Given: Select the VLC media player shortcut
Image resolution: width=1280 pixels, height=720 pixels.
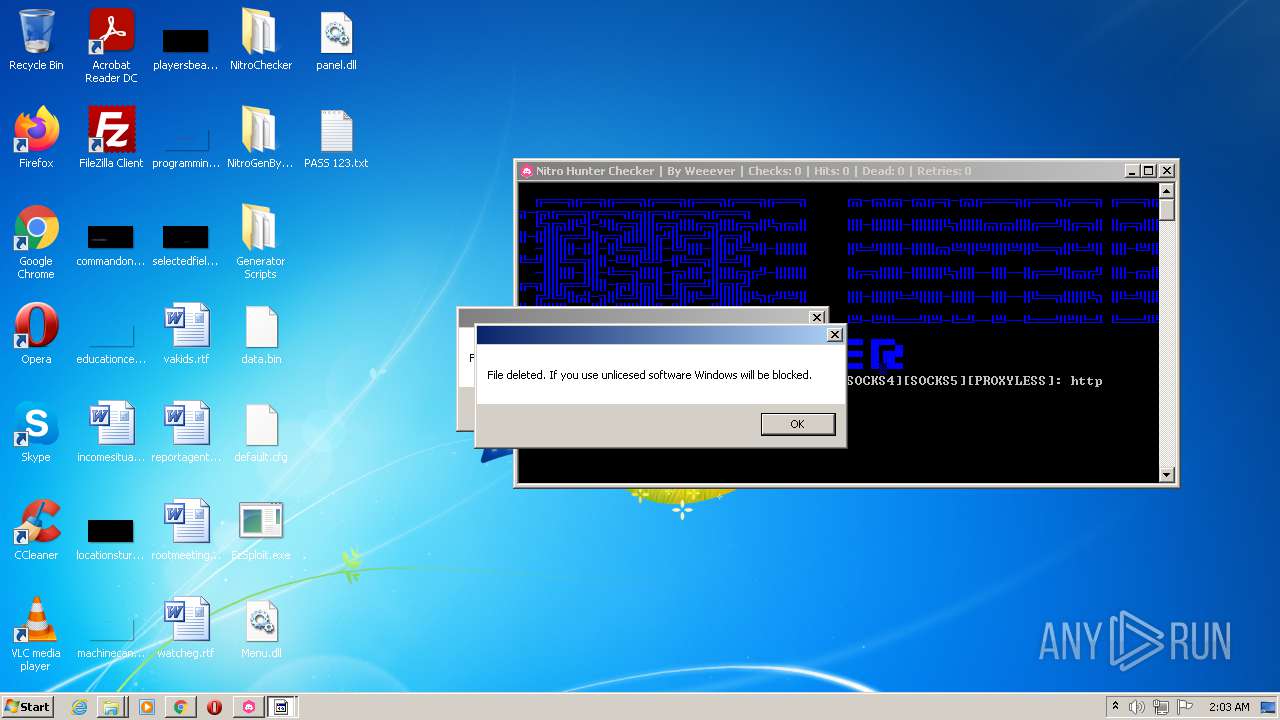Looking at the screenshot, I should (36, 634).
